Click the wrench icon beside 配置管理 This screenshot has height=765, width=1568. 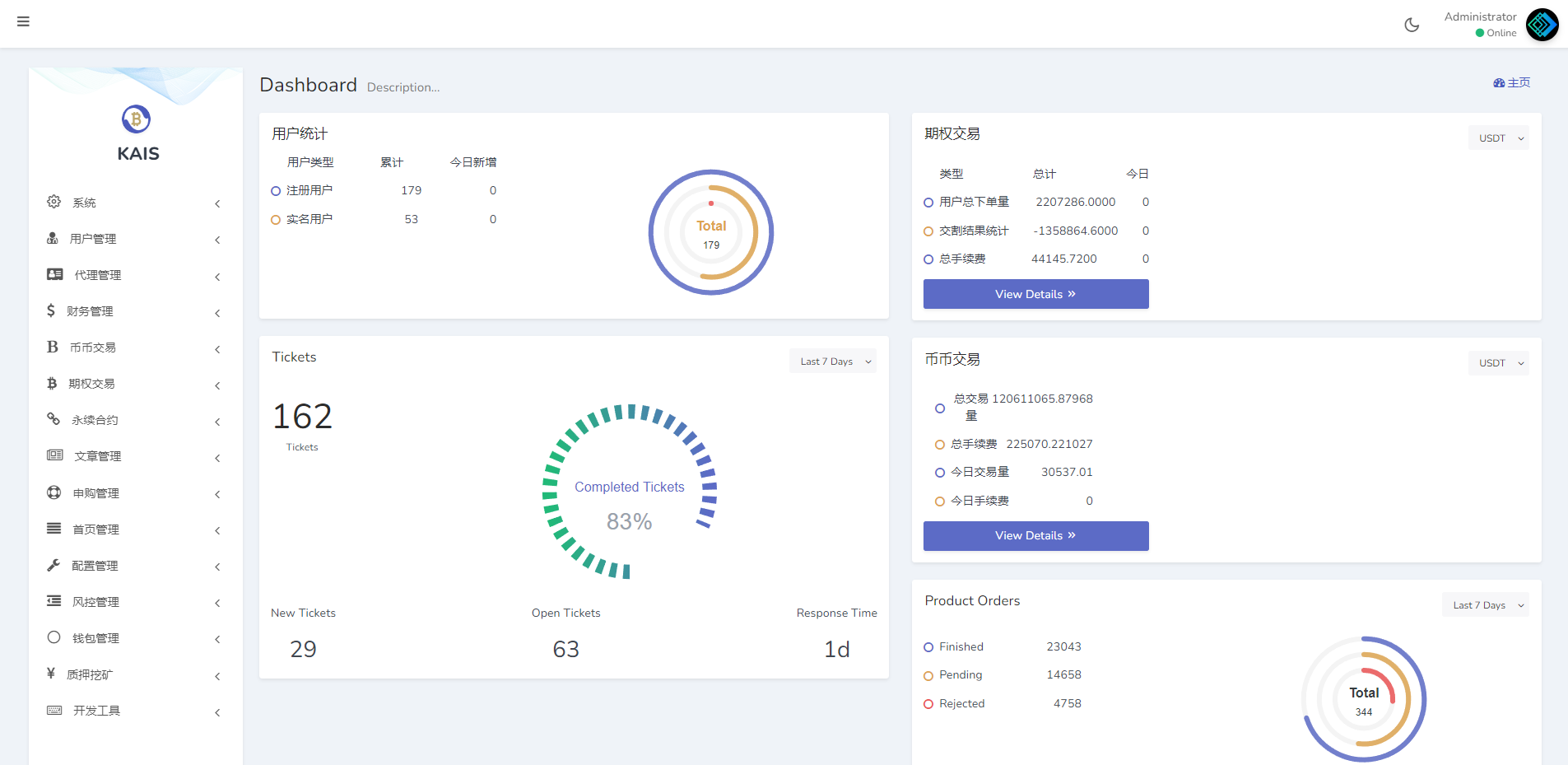pyautogui.click(x=54, y=565)
